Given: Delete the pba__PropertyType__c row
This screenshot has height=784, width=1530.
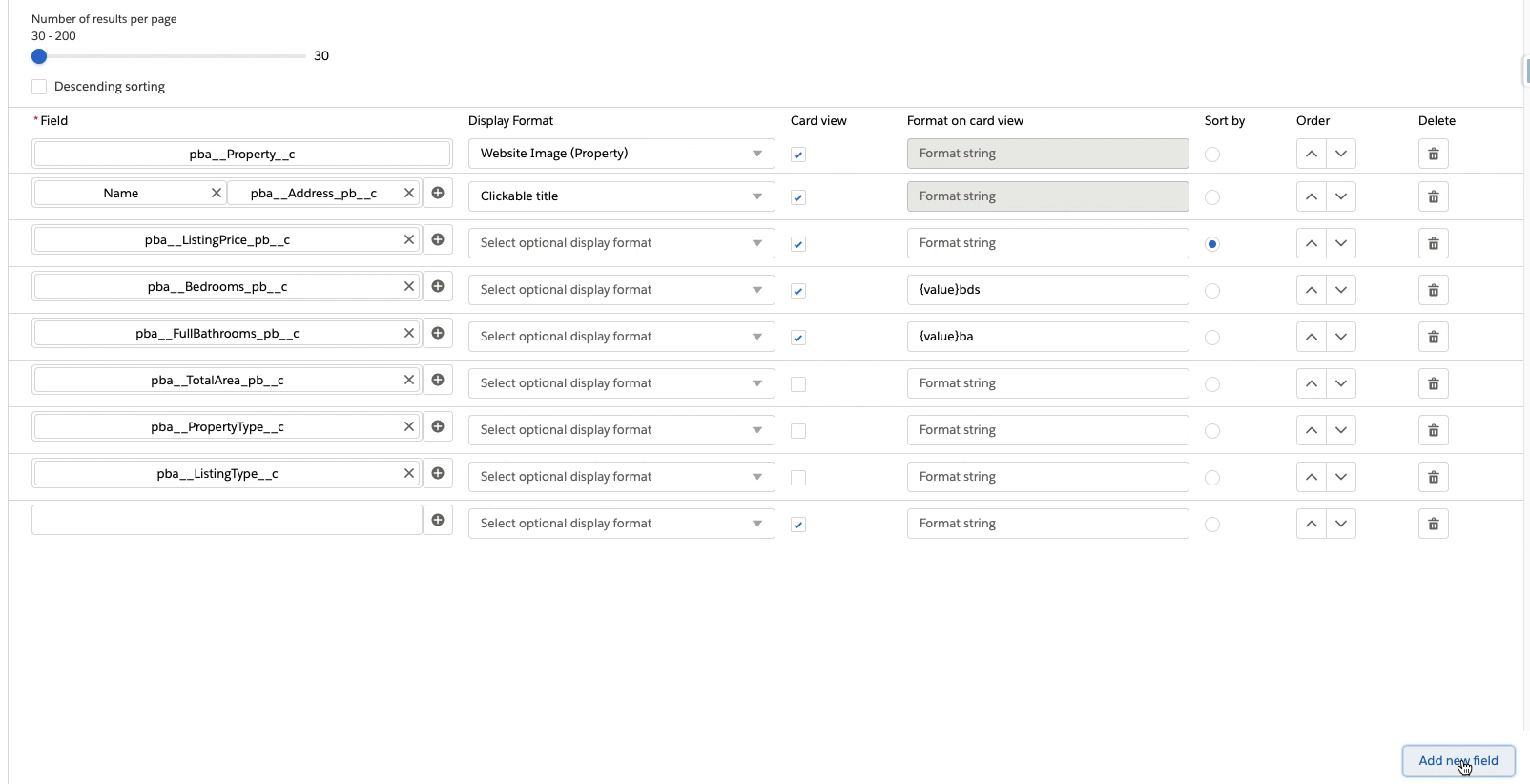Looking at the screenshot, I should click(x=1433, y=430).
